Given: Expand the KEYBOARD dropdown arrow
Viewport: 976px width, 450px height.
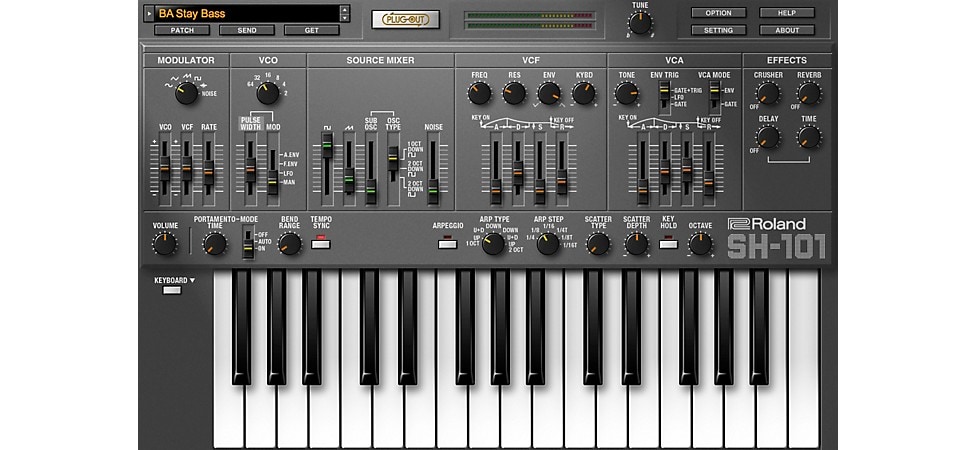Looking at the screenshot, I should tap(192, 281).
